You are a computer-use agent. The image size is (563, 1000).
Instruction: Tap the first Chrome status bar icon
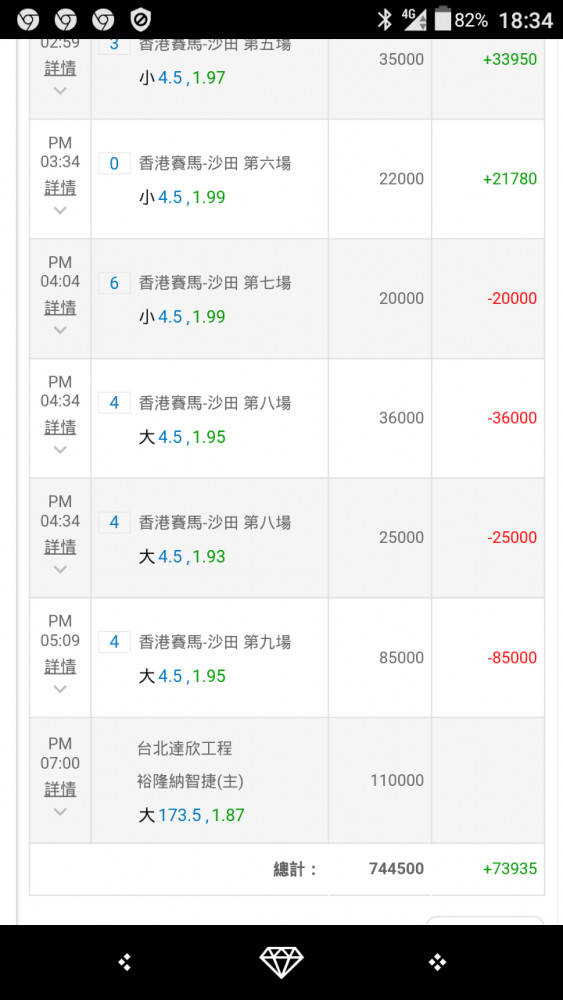click(28, 20)
